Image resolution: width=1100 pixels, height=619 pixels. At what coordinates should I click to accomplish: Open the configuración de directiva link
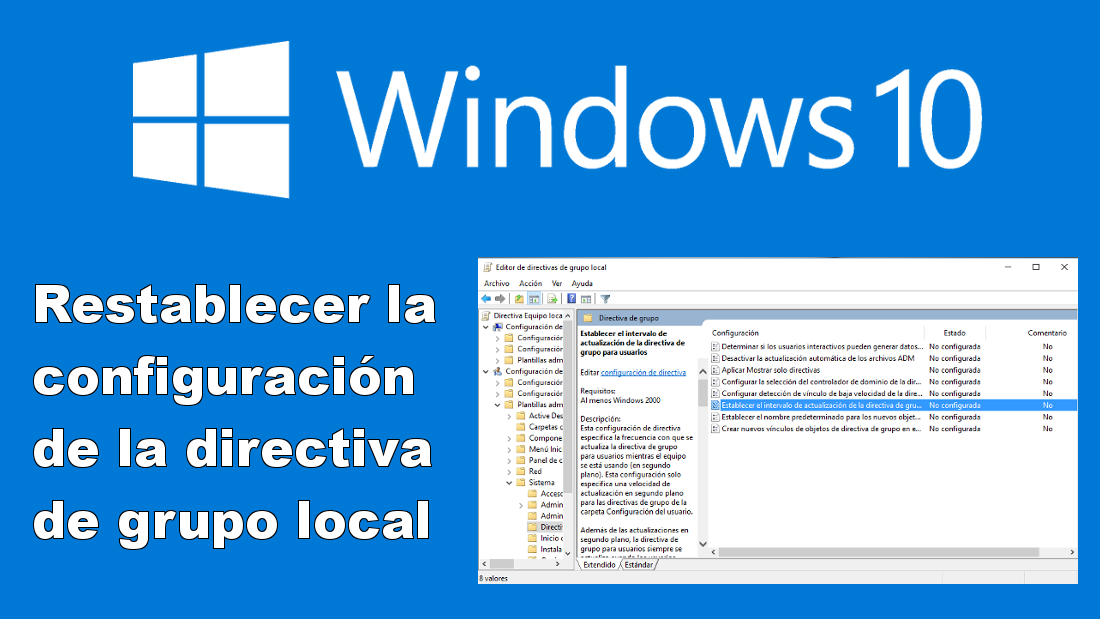coord(643,373)
